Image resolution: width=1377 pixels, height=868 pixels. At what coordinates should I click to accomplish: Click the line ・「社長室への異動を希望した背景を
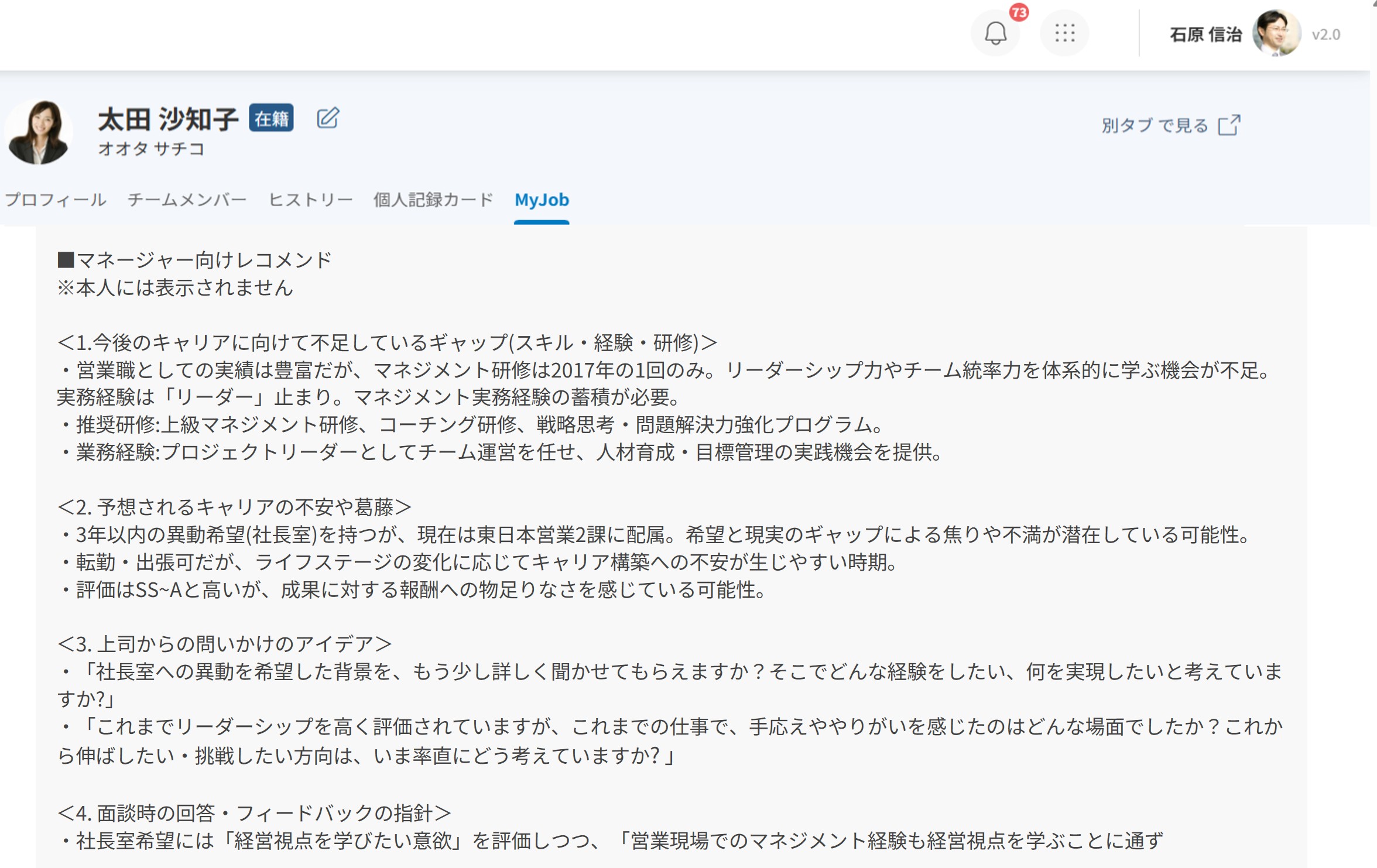[671, 672]
